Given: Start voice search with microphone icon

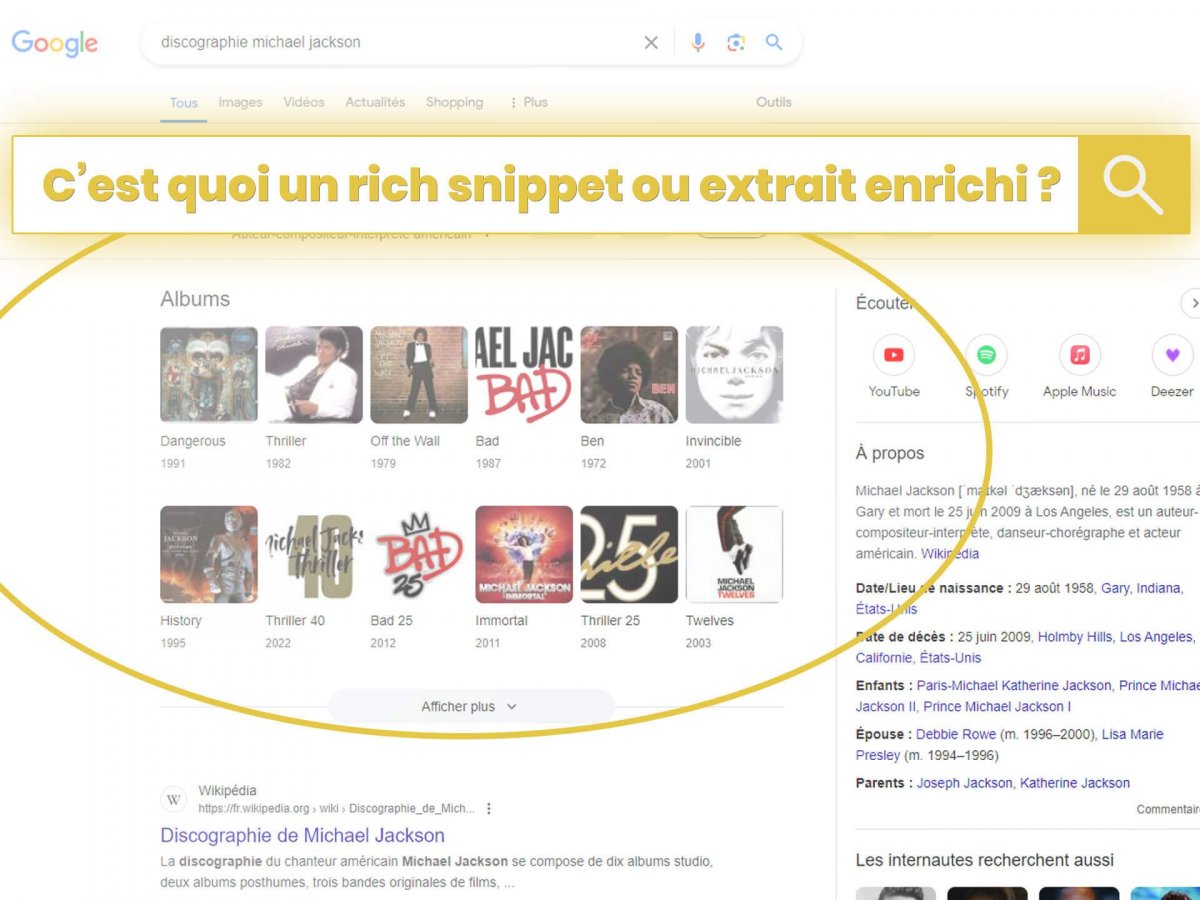Looking at the screenshot, I should tap(698, 42).
